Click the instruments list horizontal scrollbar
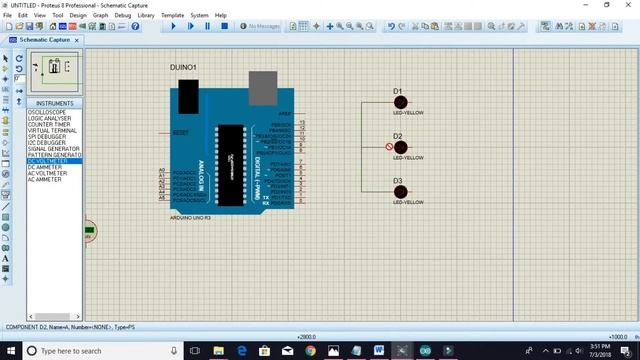This screenshot has height=360, width=640. click(54, 316)
